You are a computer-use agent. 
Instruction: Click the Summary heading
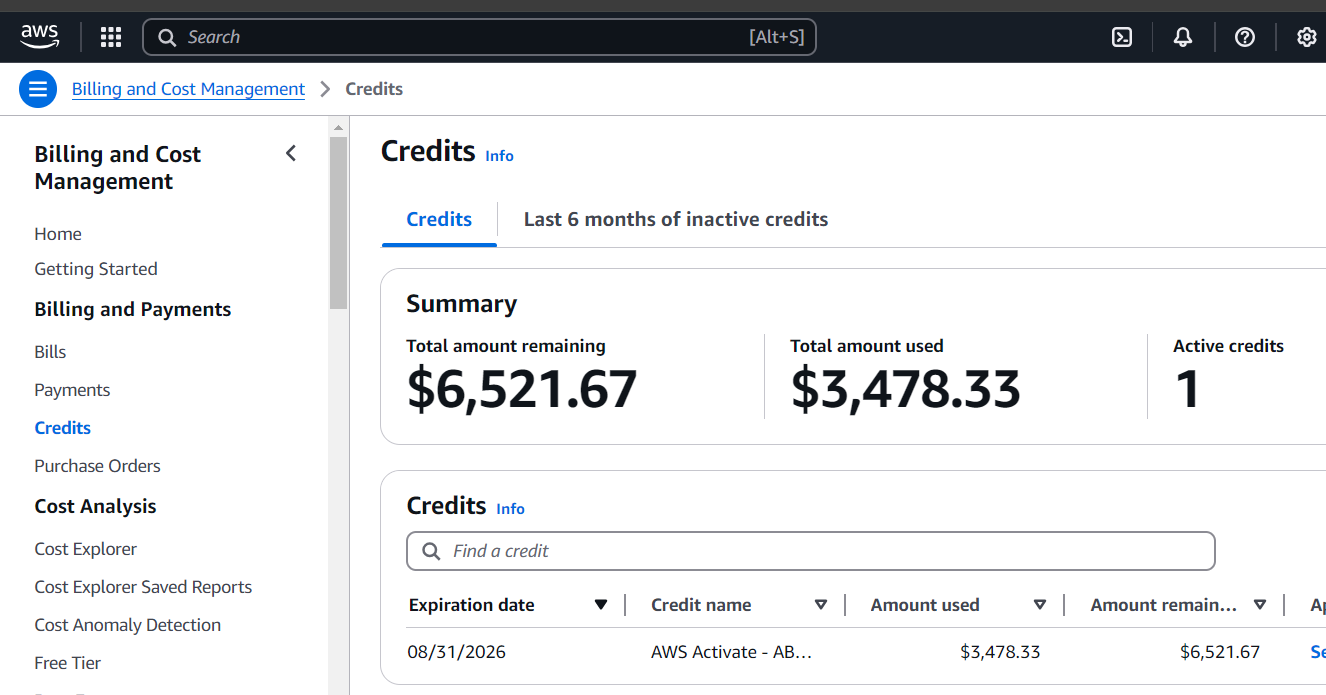click(x=462, y=304)
